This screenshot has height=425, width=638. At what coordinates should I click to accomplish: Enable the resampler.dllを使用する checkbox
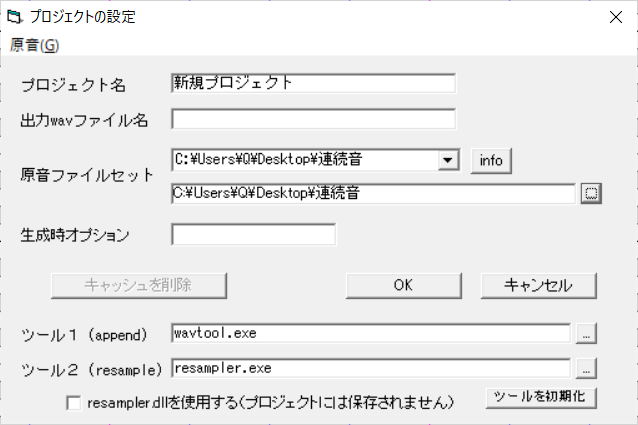click(x=74, y=403)
